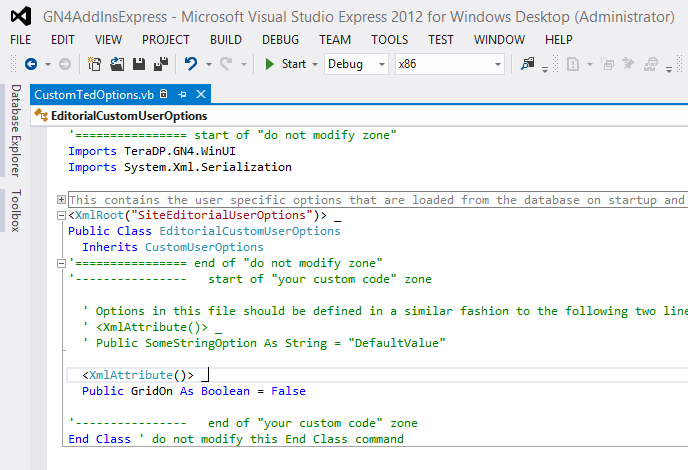Open the Undo history dropdown arrow

[x=209, y=65]
